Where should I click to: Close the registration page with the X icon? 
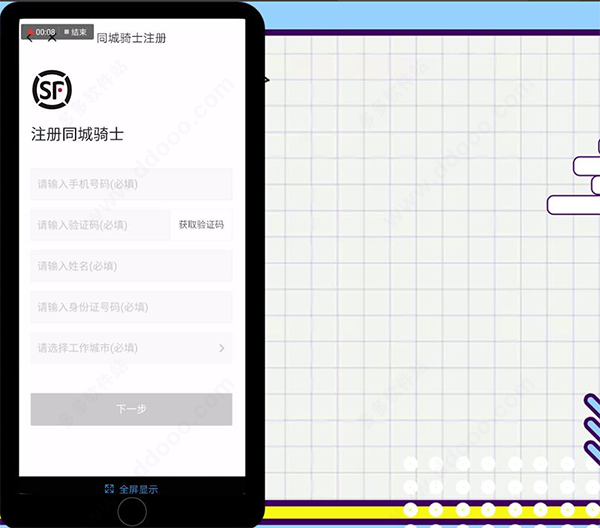click(52, 41)
